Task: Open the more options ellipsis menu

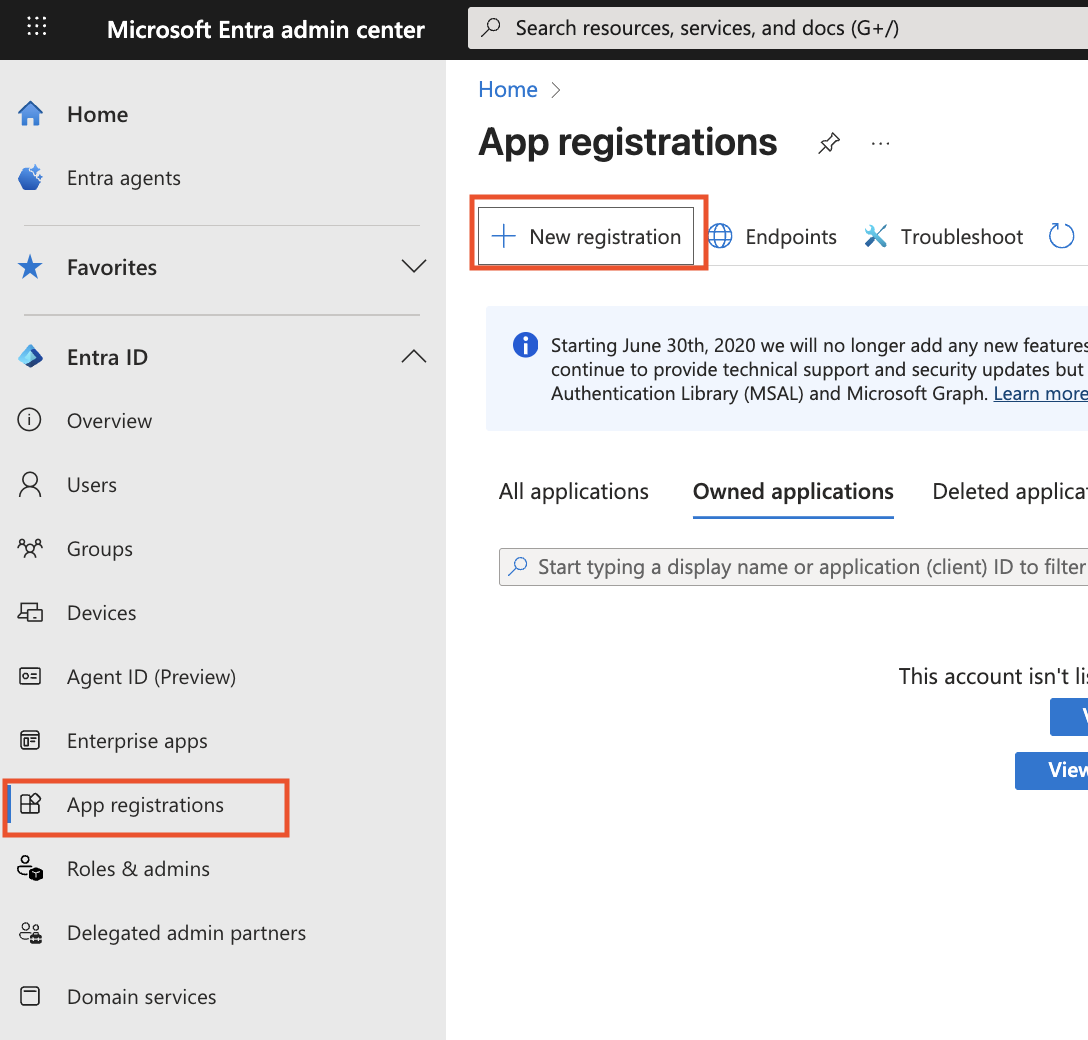Action: pos(880,143)
